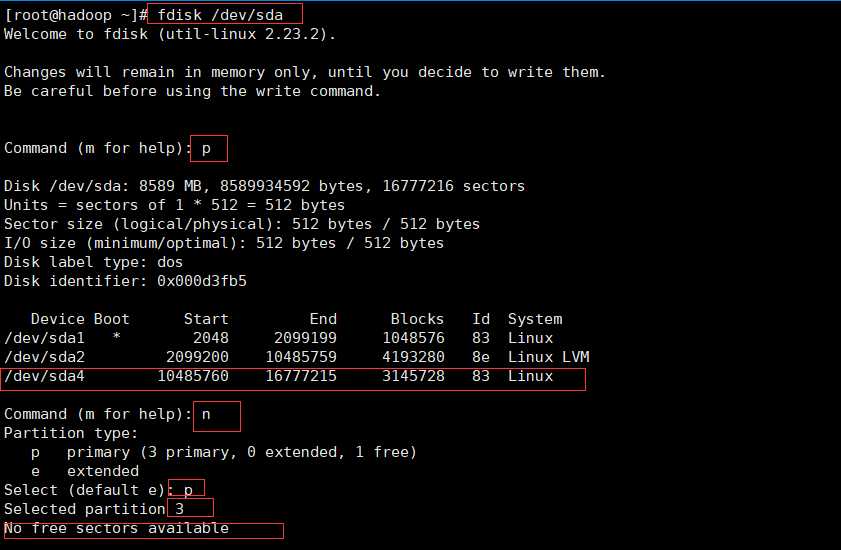
Task: Click the "Units = sectors" line
Action: click(174, 205)
